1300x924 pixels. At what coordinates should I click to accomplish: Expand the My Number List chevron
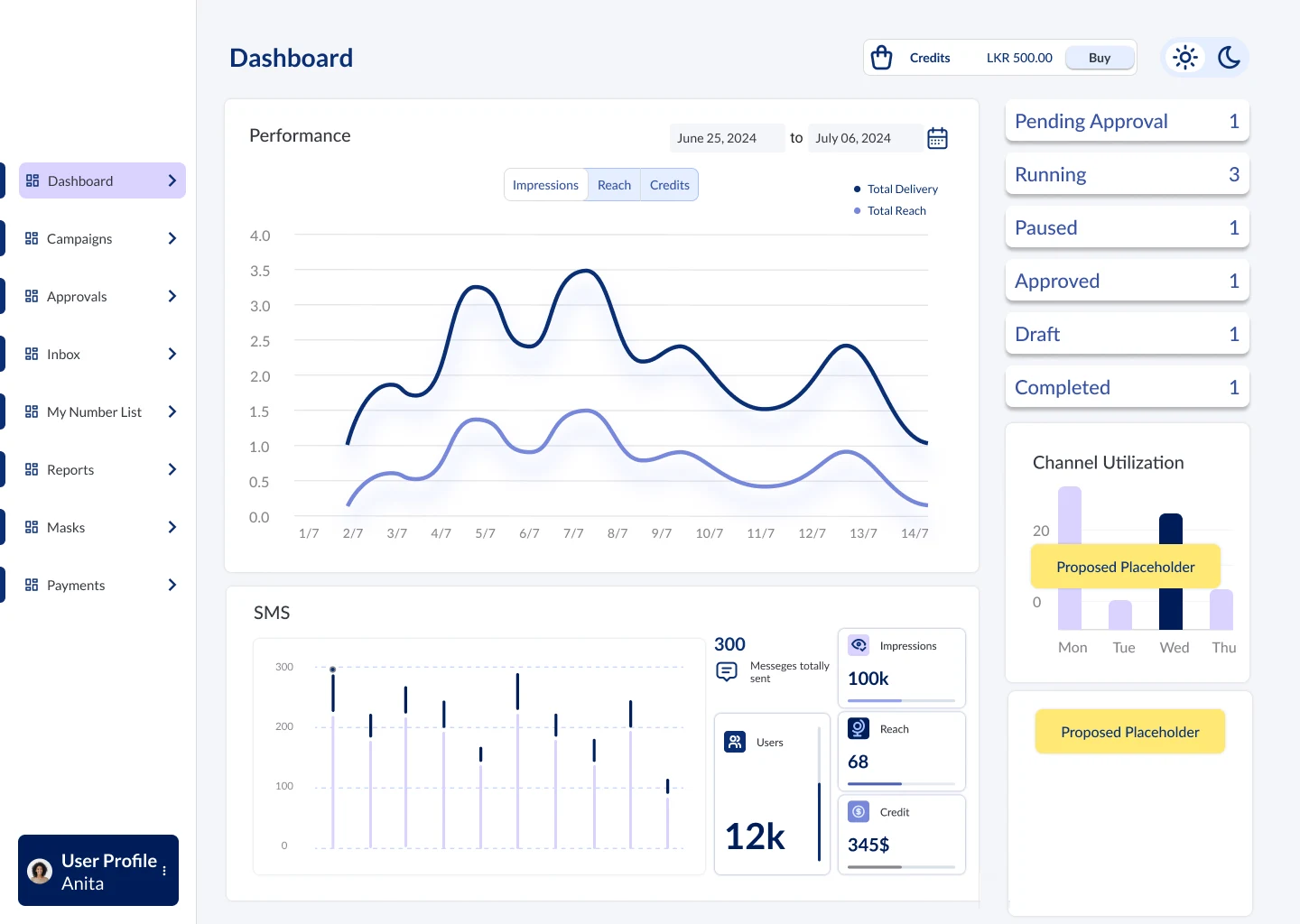point(172,411)
